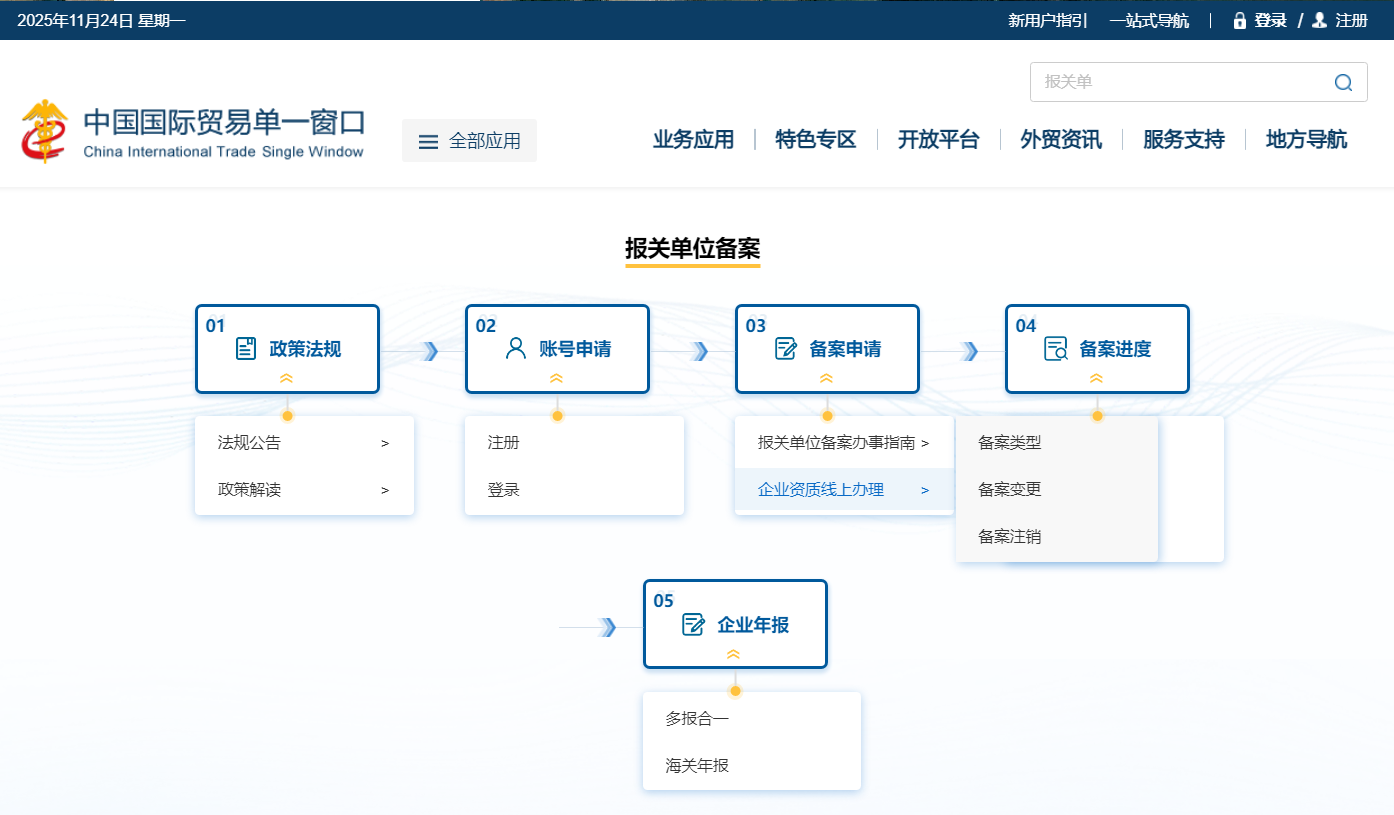Screen dimensions: 1394x815
Task: Expand 报关单位备案办事指南 submenu arrow
Action: tap(925, 443)
